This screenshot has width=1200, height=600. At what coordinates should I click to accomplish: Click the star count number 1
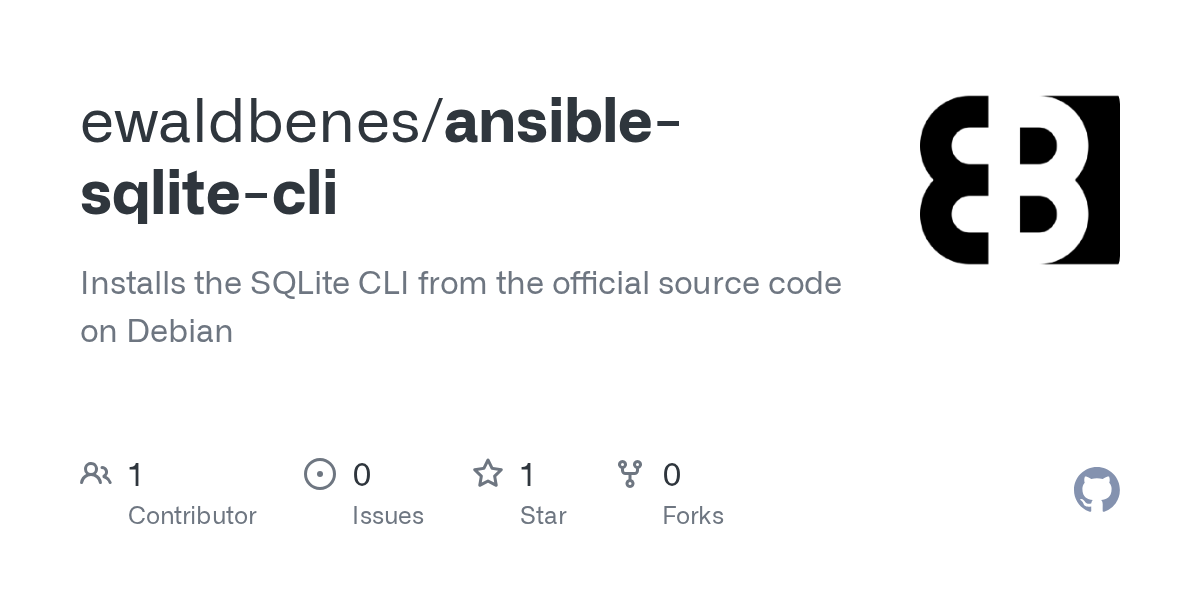(528, 475)
